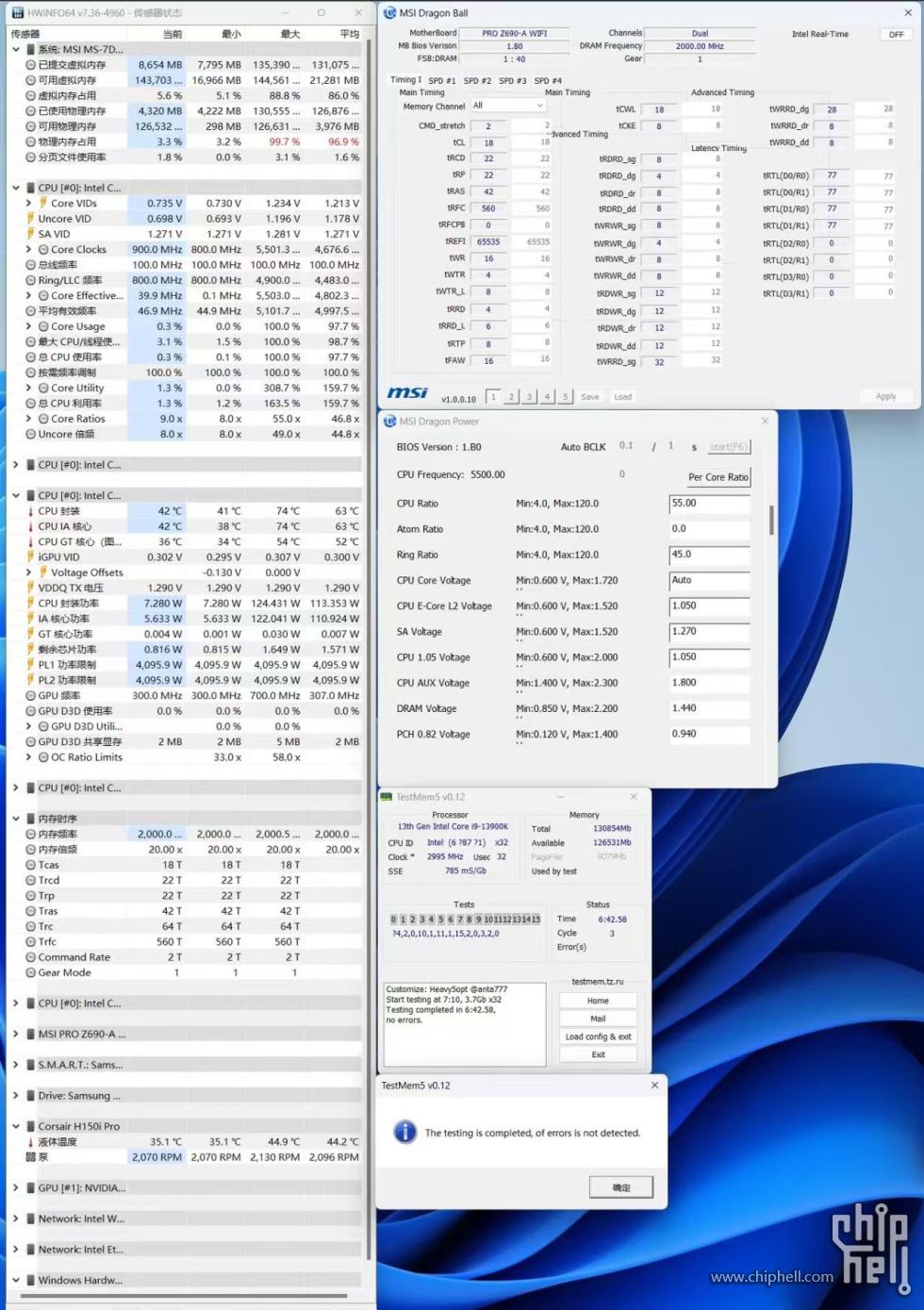Toggle the Intel Real-Time OFF switch
Screen dimensions: 924x1310
(x=896, y=34)
